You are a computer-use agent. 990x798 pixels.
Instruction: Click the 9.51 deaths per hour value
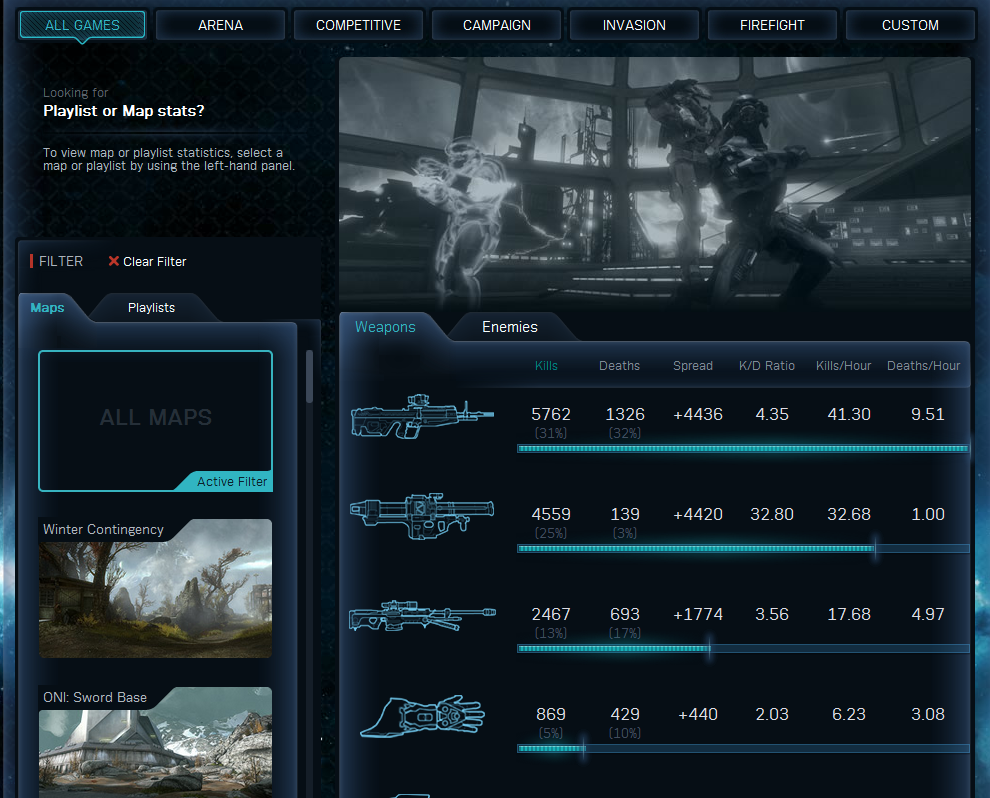click(x=927, y=414)
